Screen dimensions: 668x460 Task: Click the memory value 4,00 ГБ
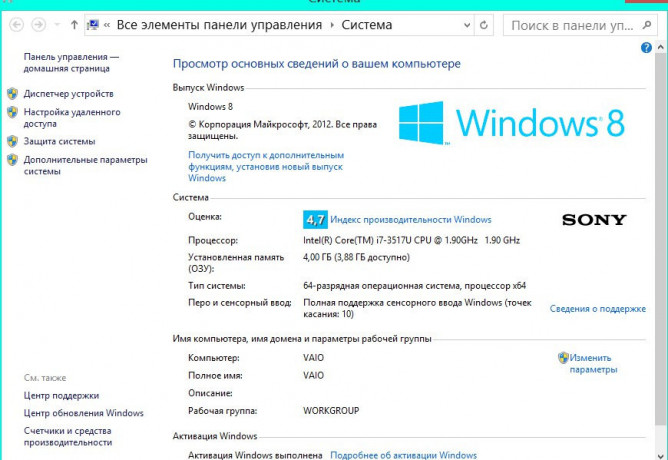357,257
